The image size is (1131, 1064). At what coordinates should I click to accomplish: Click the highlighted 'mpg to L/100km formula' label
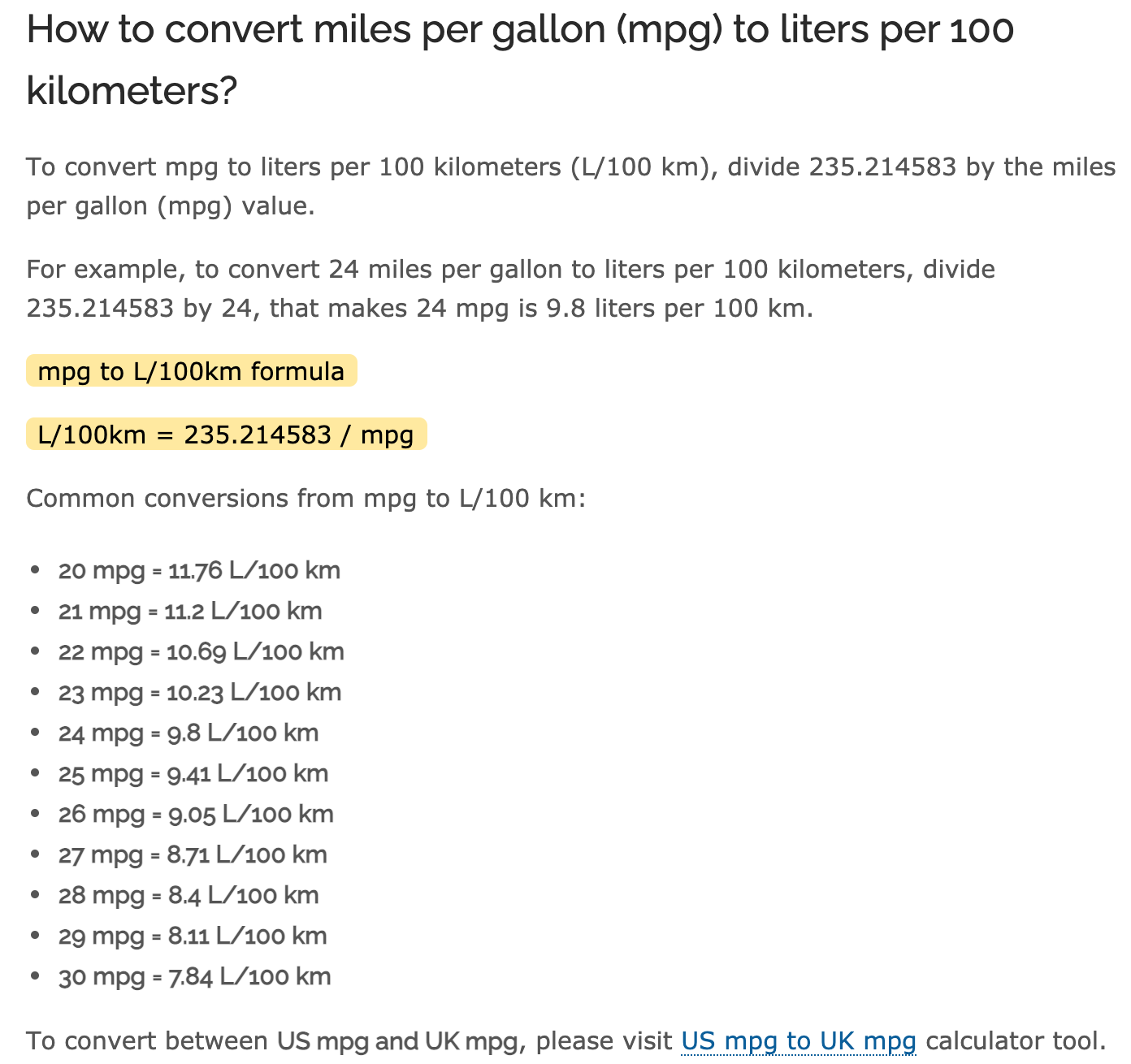click(191, 371)
